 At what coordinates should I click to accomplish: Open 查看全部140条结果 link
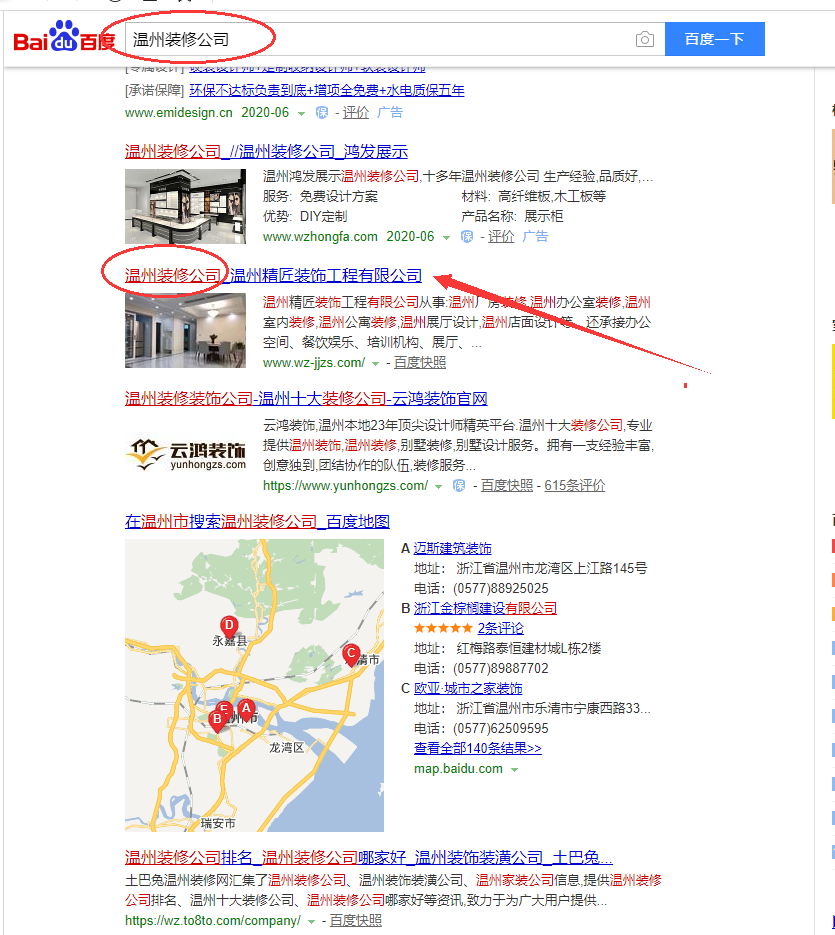tap(477, 748)
